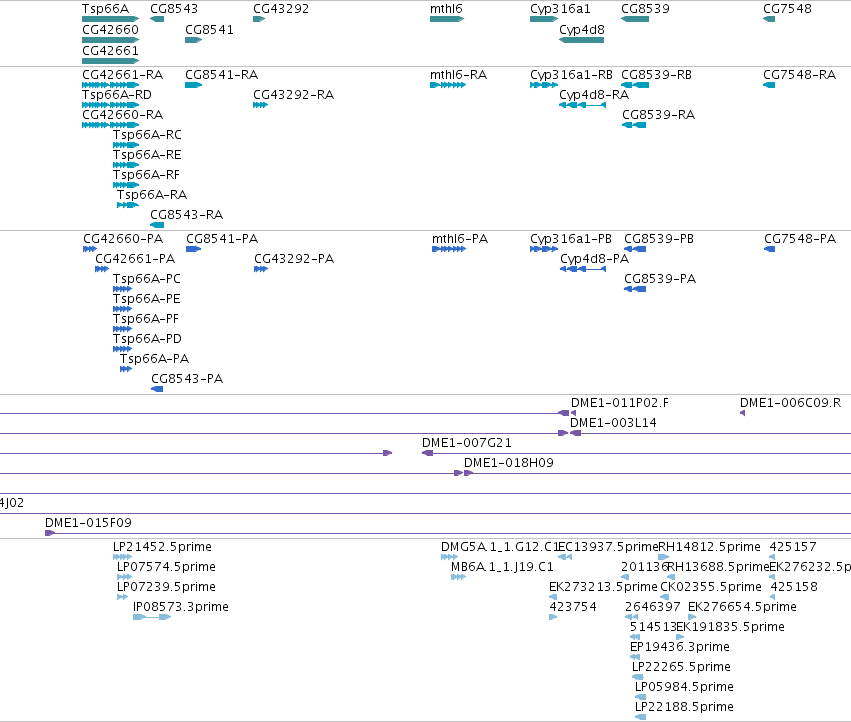Select transcript Tsp66A-RA
The height and width of the screenshot is (722, 851).
point(128,205)
